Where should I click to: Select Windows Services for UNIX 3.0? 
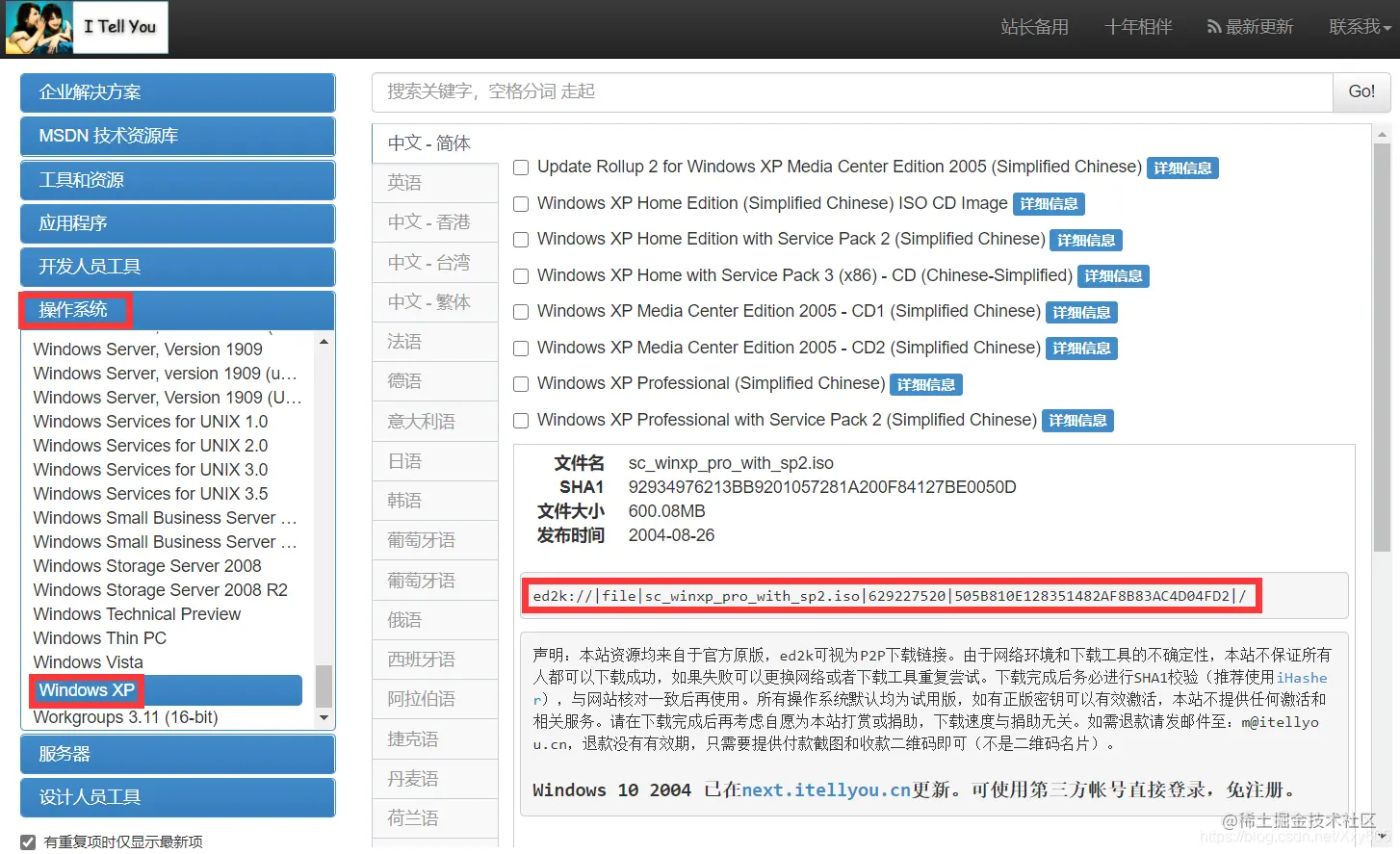[x=150, y=469]
